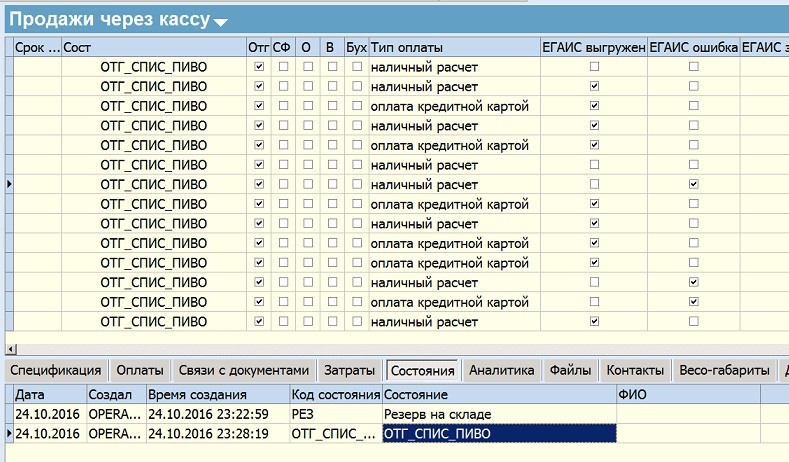789x462 pixels.
Task: Toggle ЕГАИС выгружен in the arrow-marked sales row
Action: (x=594, y=184)
